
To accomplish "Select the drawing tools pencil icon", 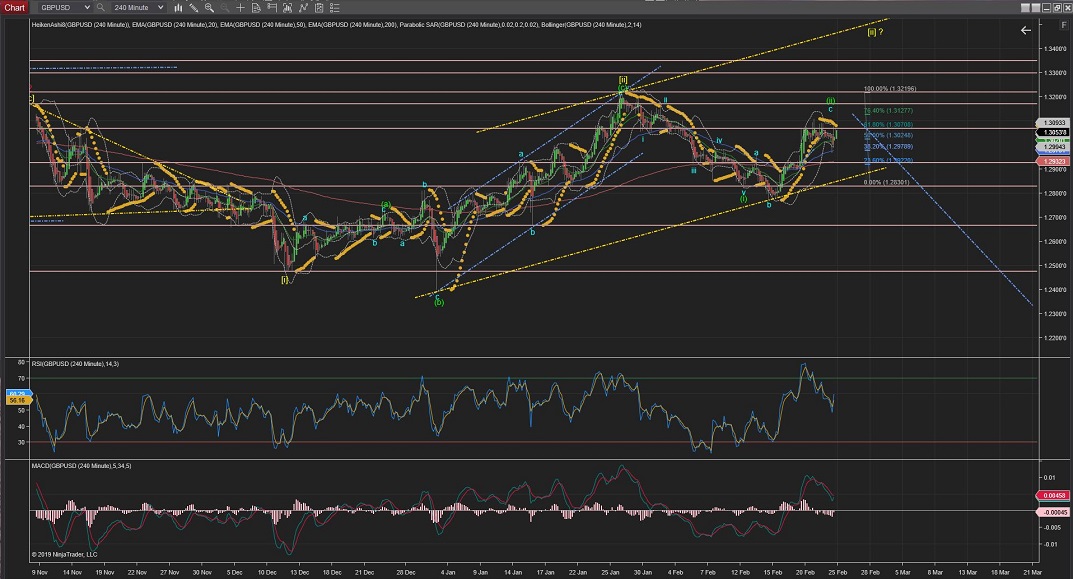I will (x=194, y=8).
